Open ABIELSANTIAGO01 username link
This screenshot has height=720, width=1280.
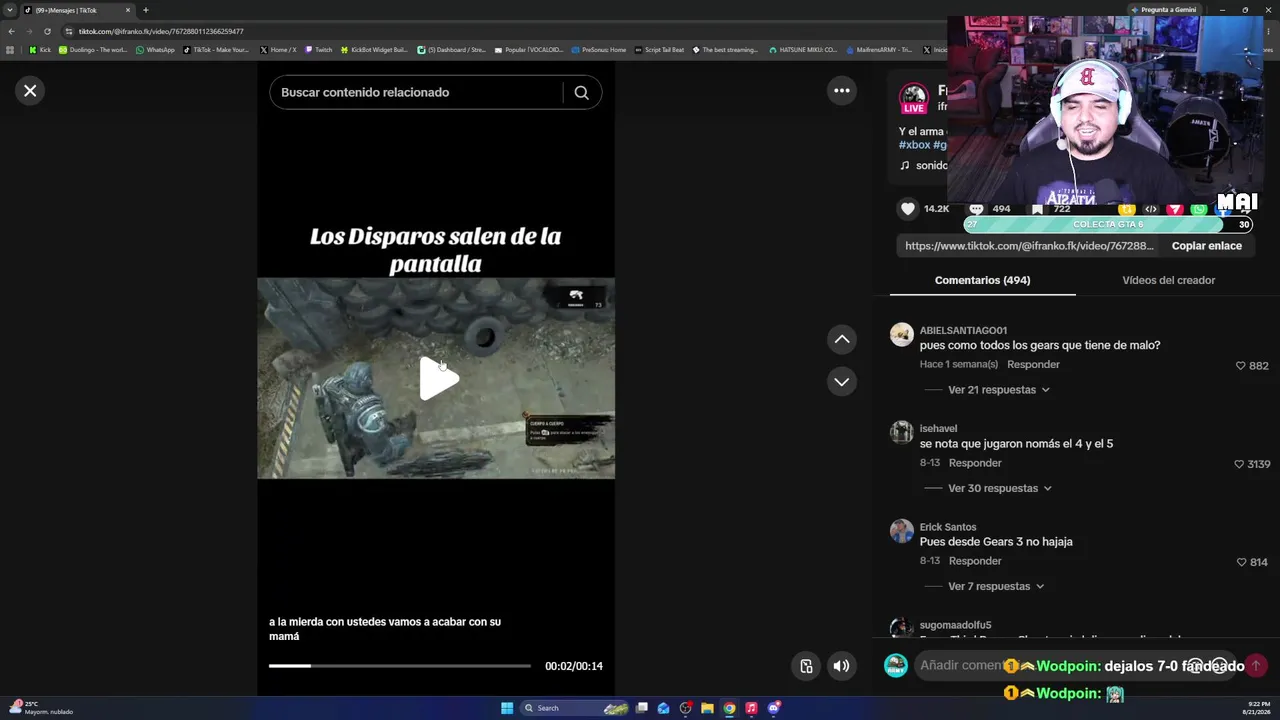[x=963, y=331]
